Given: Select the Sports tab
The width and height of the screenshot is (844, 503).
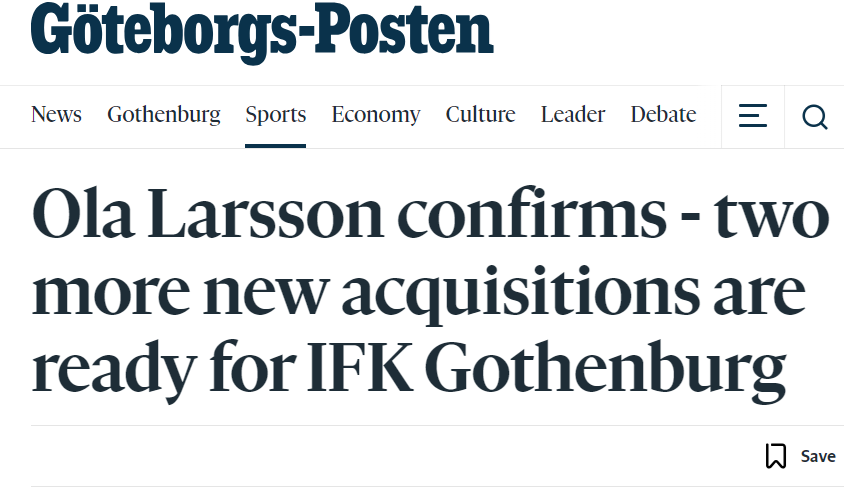Looking at the screenshot, I should click(276, 115).
